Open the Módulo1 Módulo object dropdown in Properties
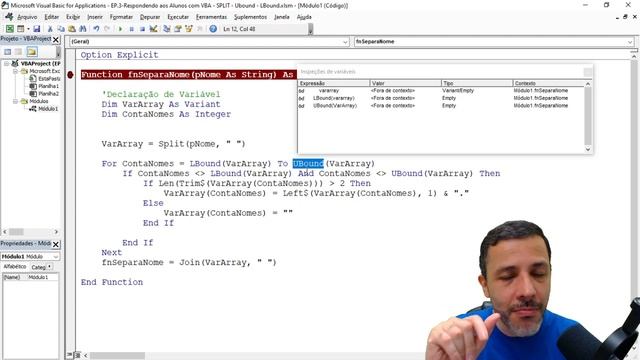Image resolution: width=640 pixels, height=360 pixels. [56, 256]
